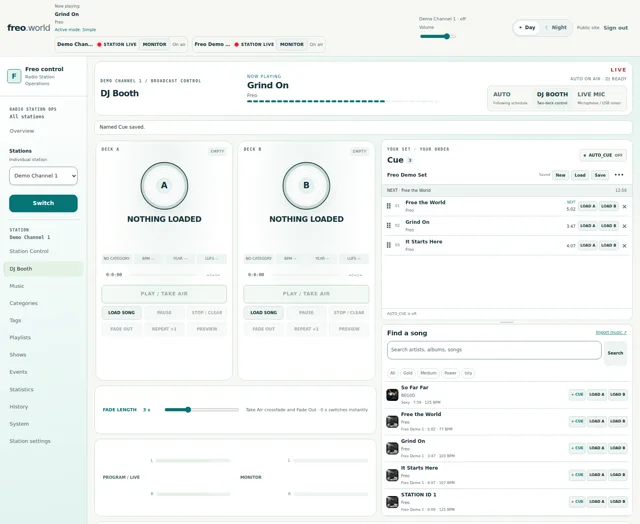The width and height of the screenshot is (640, 524).
Task: Select the All filter chip
Action: pos(392,373)
